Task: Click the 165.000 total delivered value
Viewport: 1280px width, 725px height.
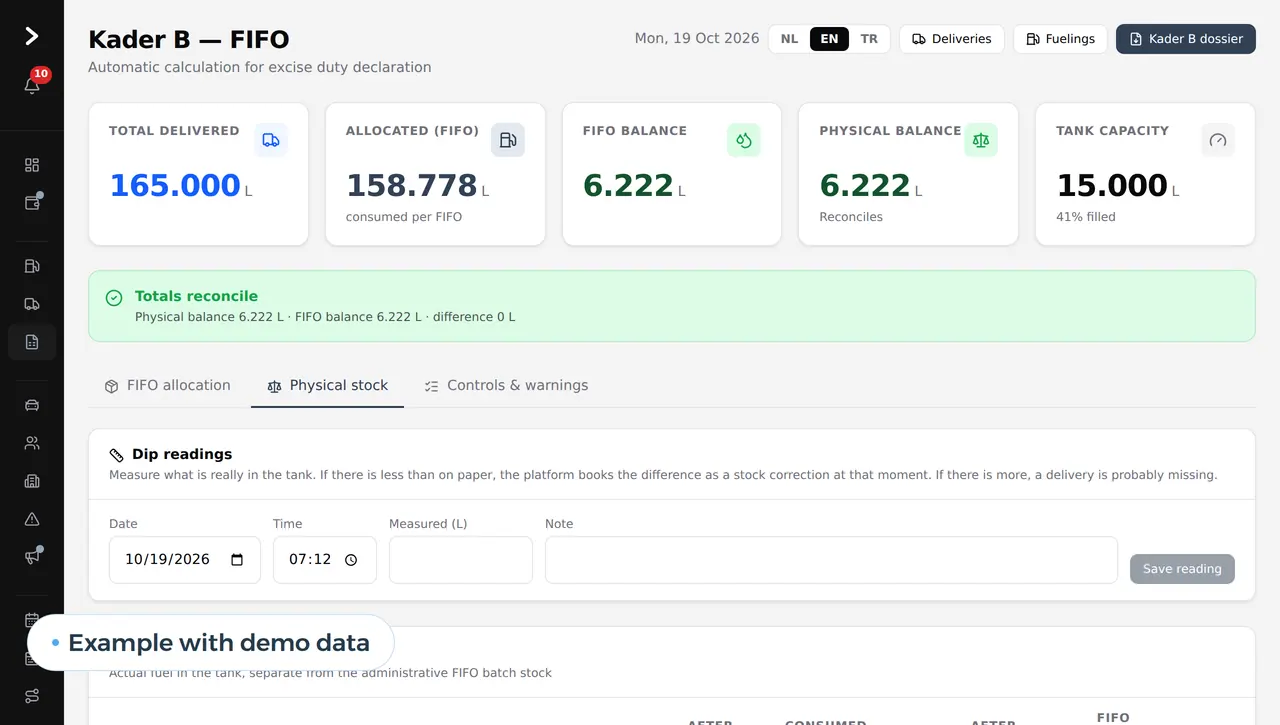Action: click(175, 186)
